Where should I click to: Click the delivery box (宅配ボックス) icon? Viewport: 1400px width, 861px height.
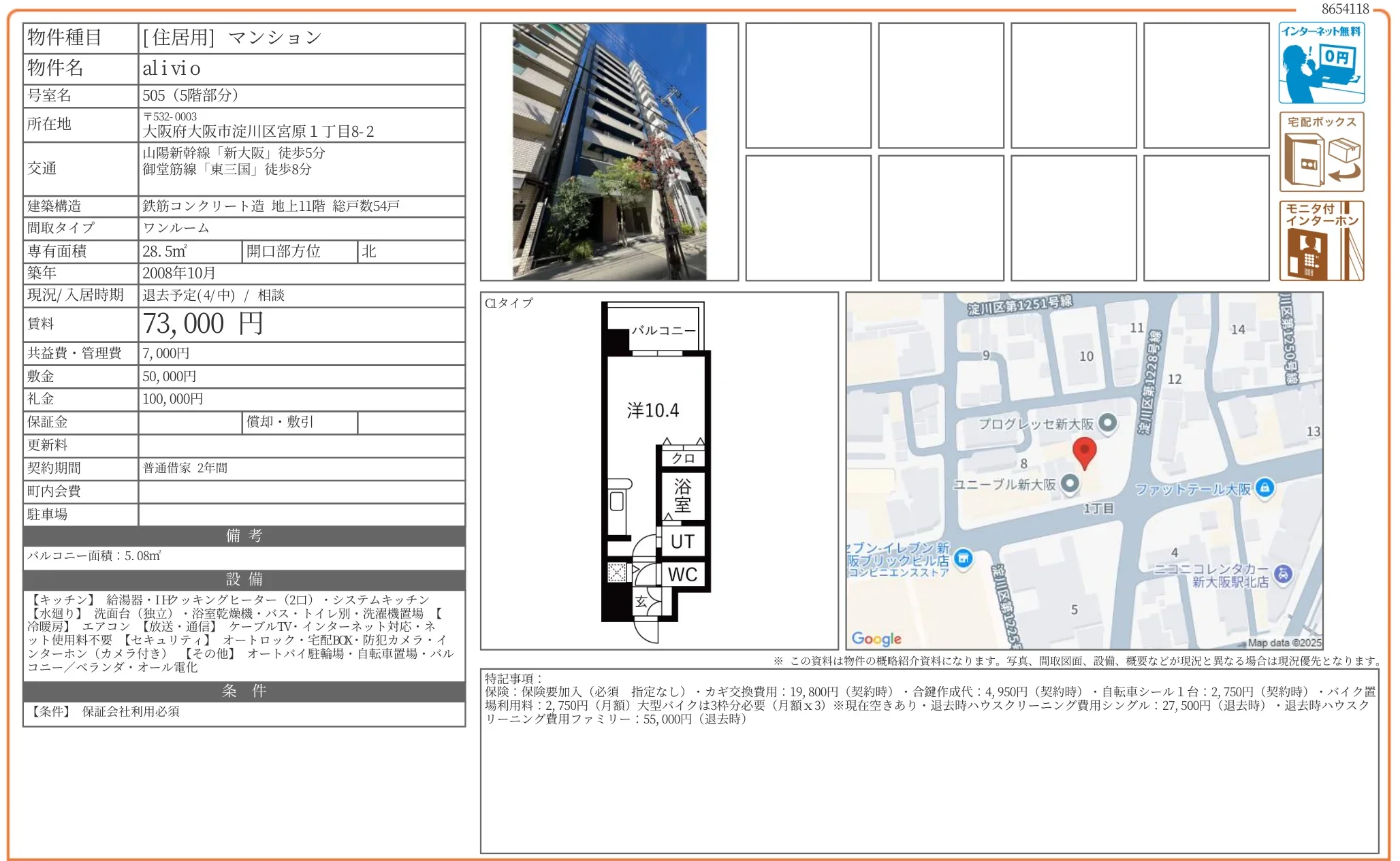click(x=1321, y=152)
